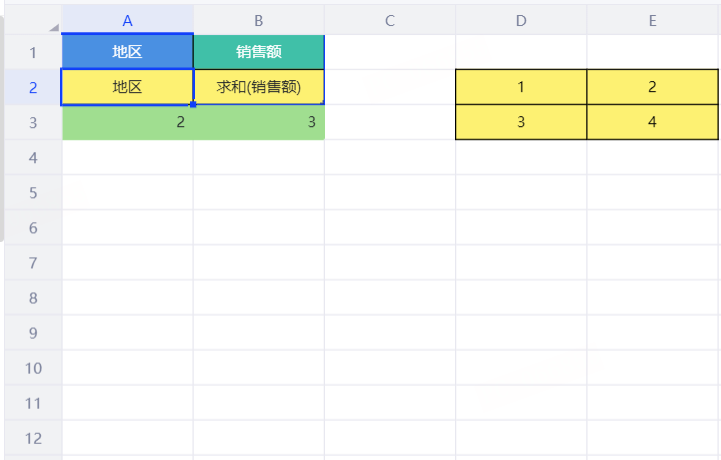Select row 7 header
The width and height of the screenshot is (721, 460).
[x=33, y=263]
